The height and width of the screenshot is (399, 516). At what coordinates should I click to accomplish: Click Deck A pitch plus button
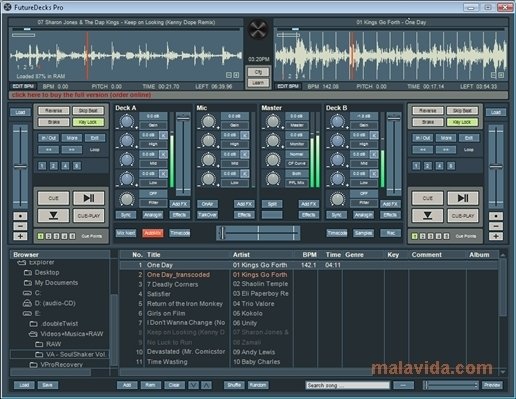tap(20, 236)
